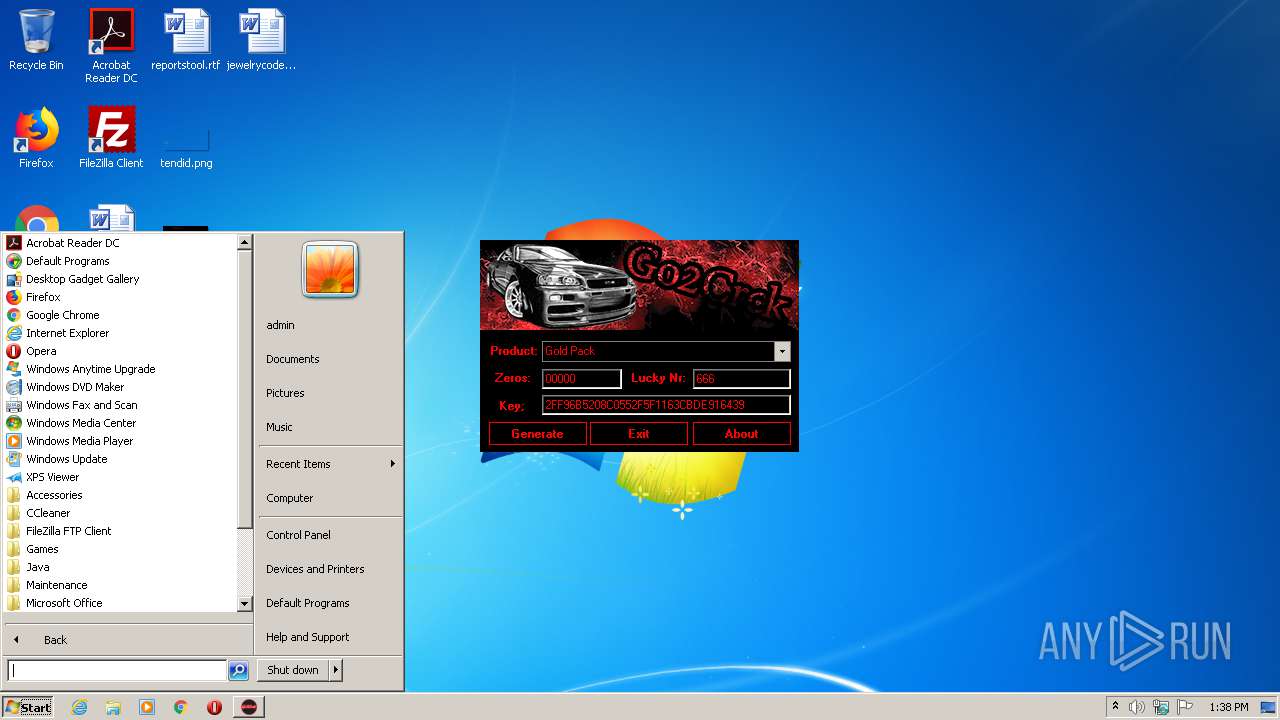Image resolution: width=1280 pixels, height=720 pixels.
Task: Click the keygen app taskbar icon
Action: [248, 707]
